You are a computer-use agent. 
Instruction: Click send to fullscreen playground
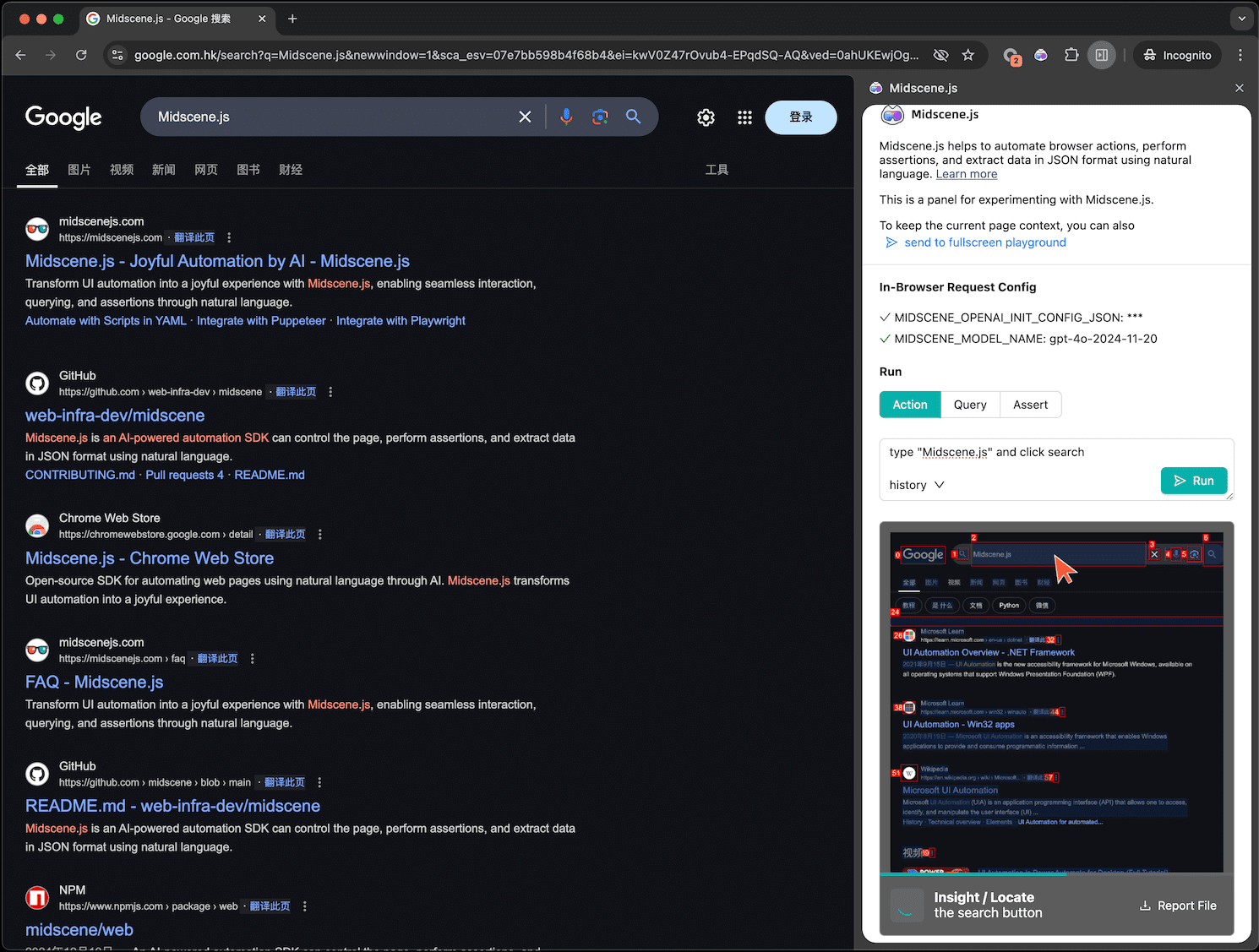[x=976, y=242]
